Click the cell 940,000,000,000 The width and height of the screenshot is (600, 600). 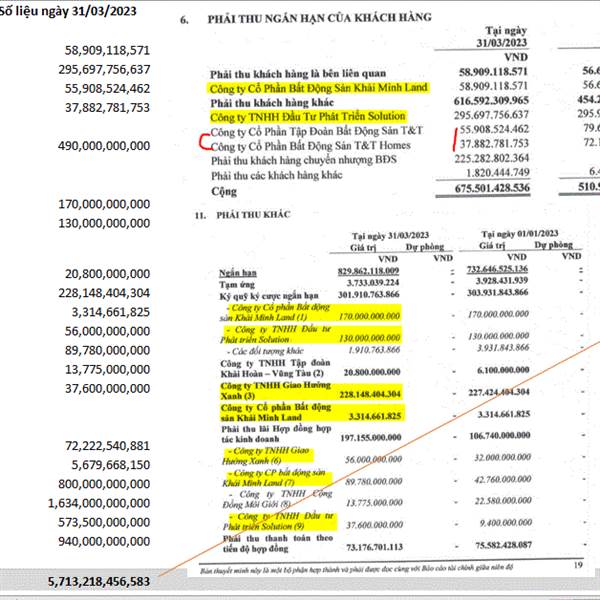click(104, 541)
